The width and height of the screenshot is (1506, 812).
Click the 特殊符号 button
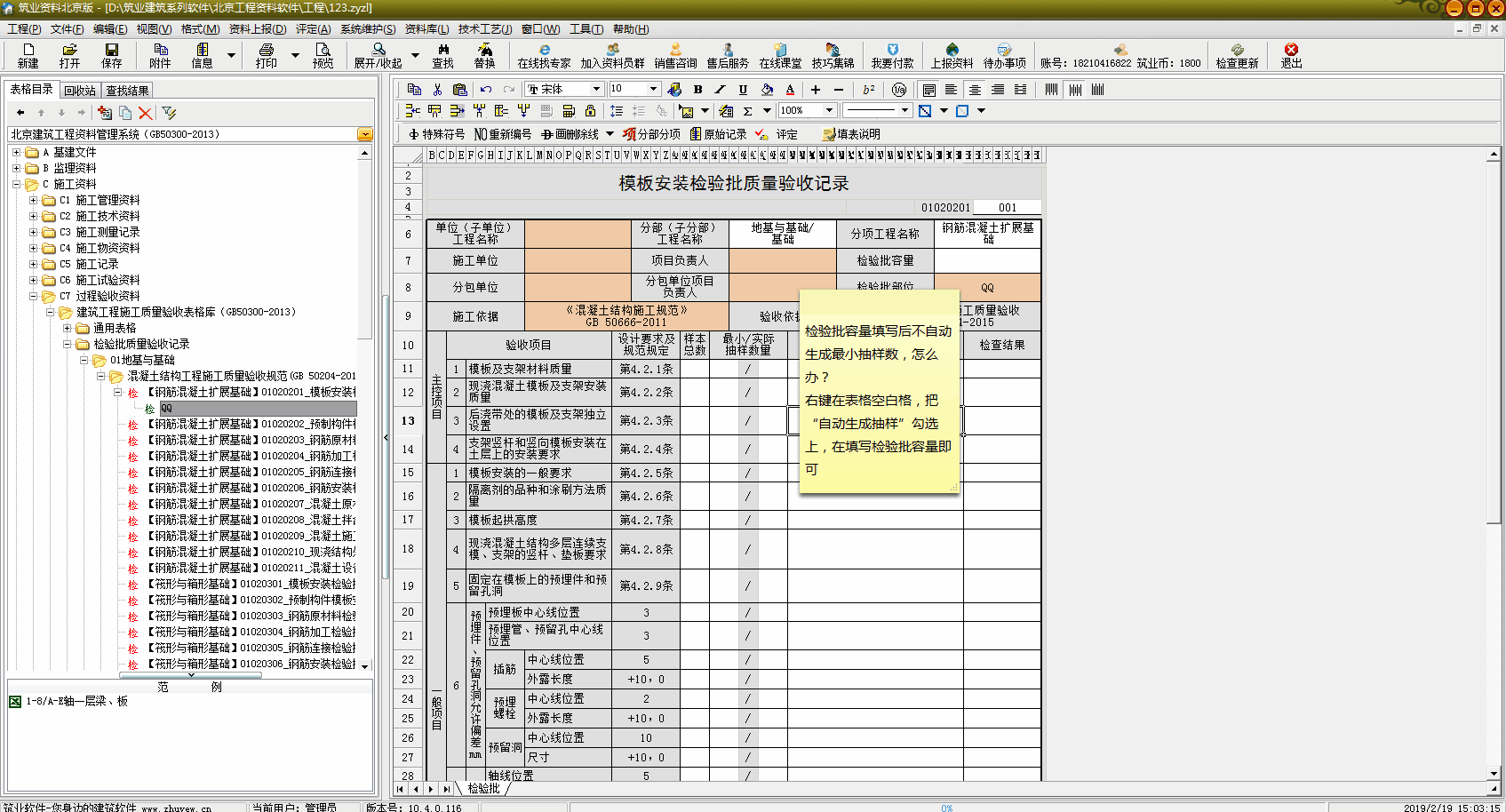click(436, 134)
